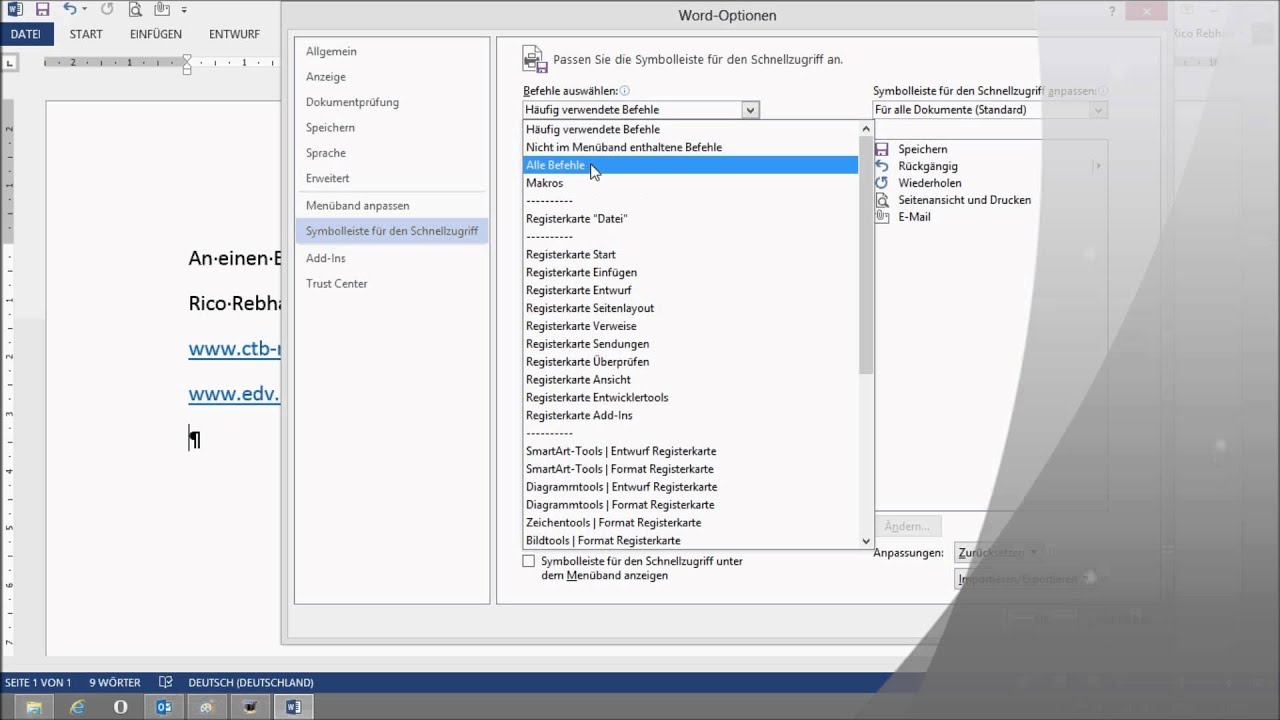
Task: Click 'DEUTSCH (DEUTSCHLAND)' language in status bar
Action: 251,683
